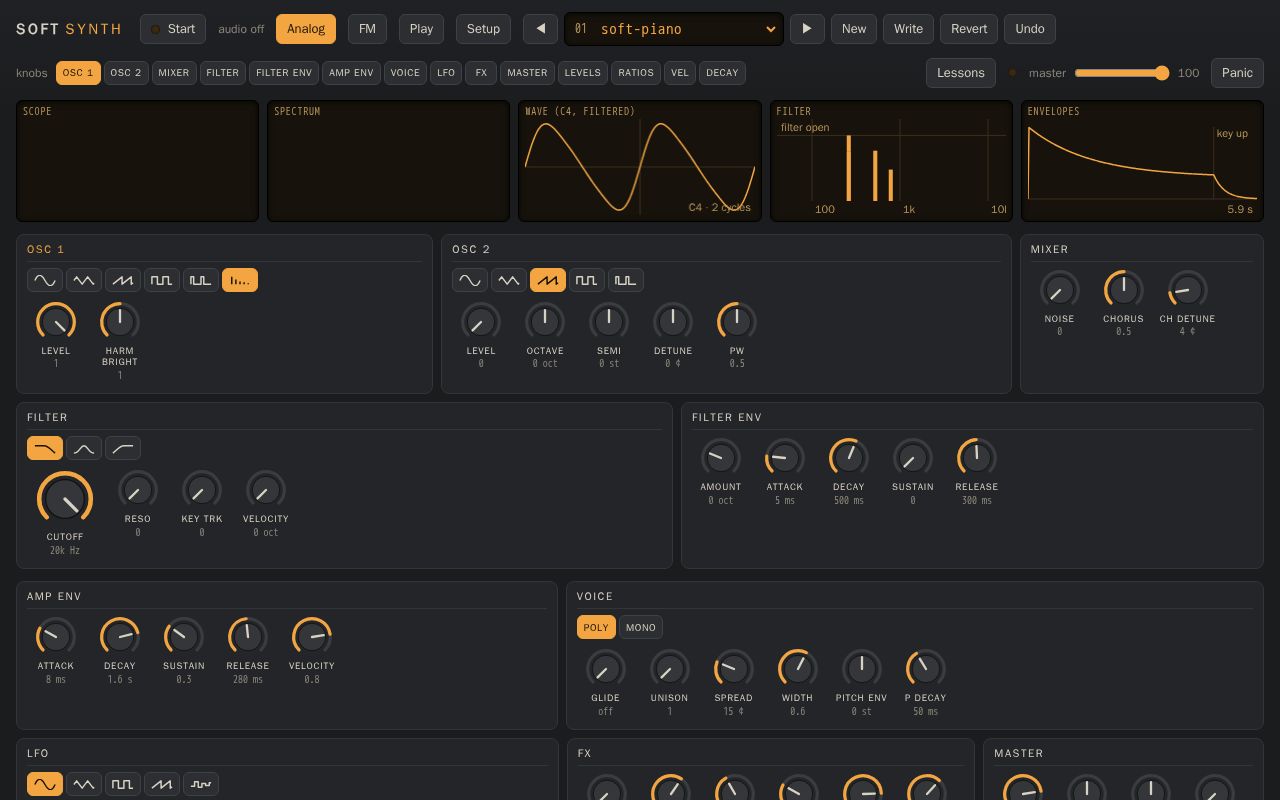Select the triangle waveform for OSC 1
1280x800 pixels.
coord(84,281)
